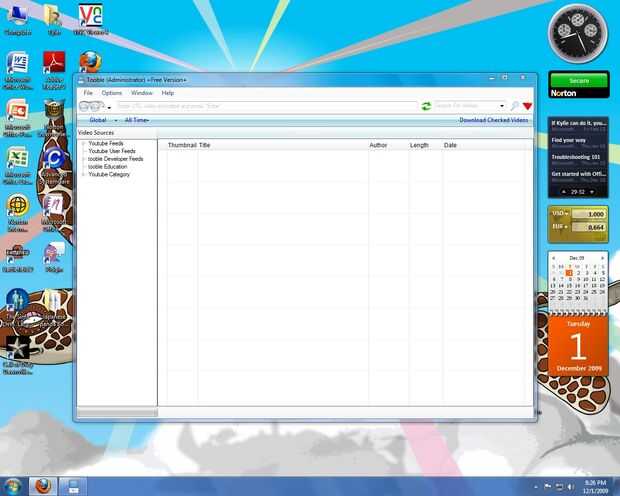
Task: Click the Firefox taskbar button
Action: 43,486
